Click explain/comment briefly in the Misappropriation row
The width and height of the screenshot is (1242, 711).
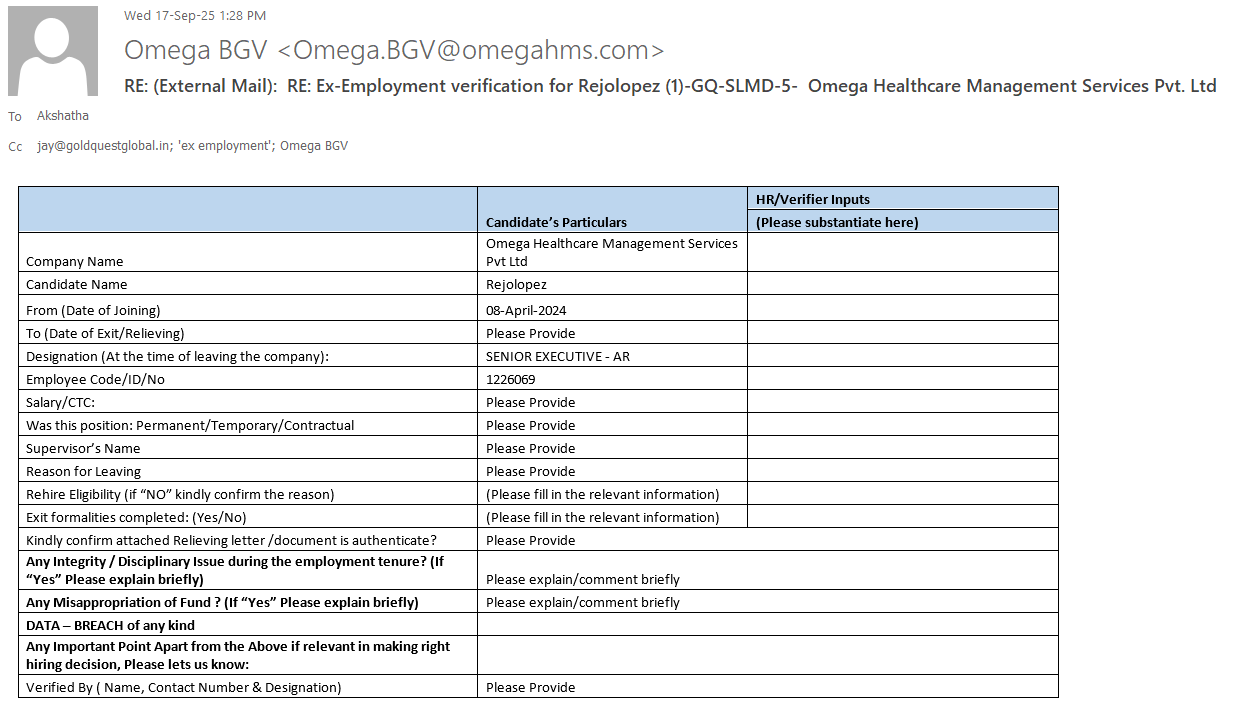pyautogui.click(x=583, y=602)
